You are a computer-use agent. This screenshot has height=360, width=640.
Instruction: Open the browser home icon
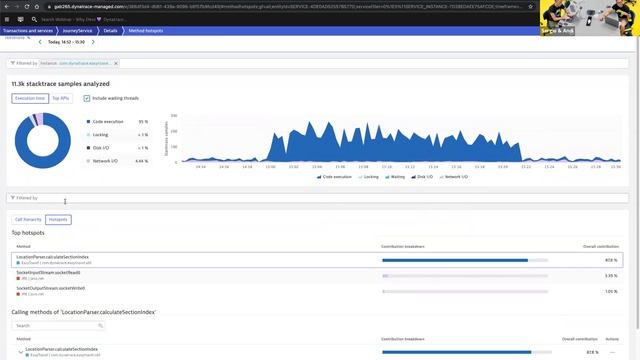point(37,7)
